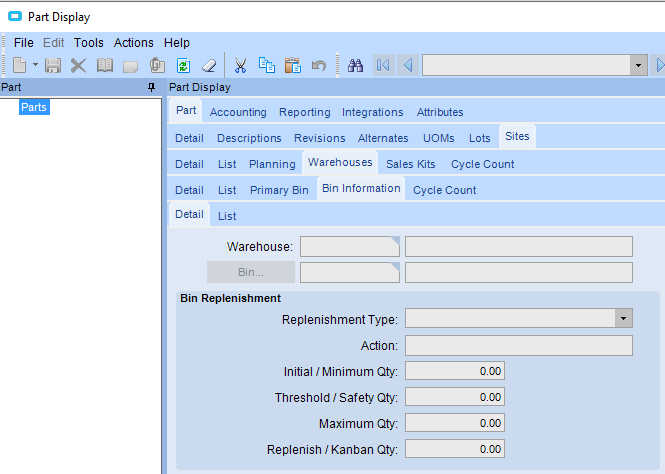Click the Copy pages icon
Viewport: 665px width, 474px height.
pyautogui.click(x=267, y=65)
